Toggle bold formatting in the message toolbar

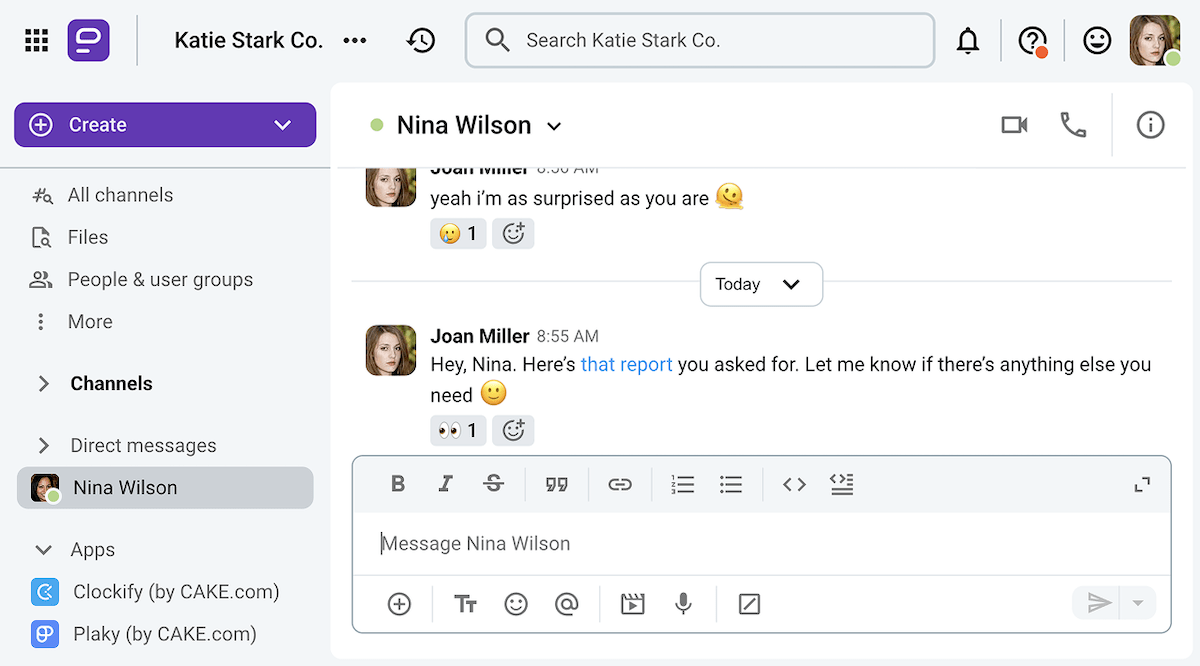398,484
